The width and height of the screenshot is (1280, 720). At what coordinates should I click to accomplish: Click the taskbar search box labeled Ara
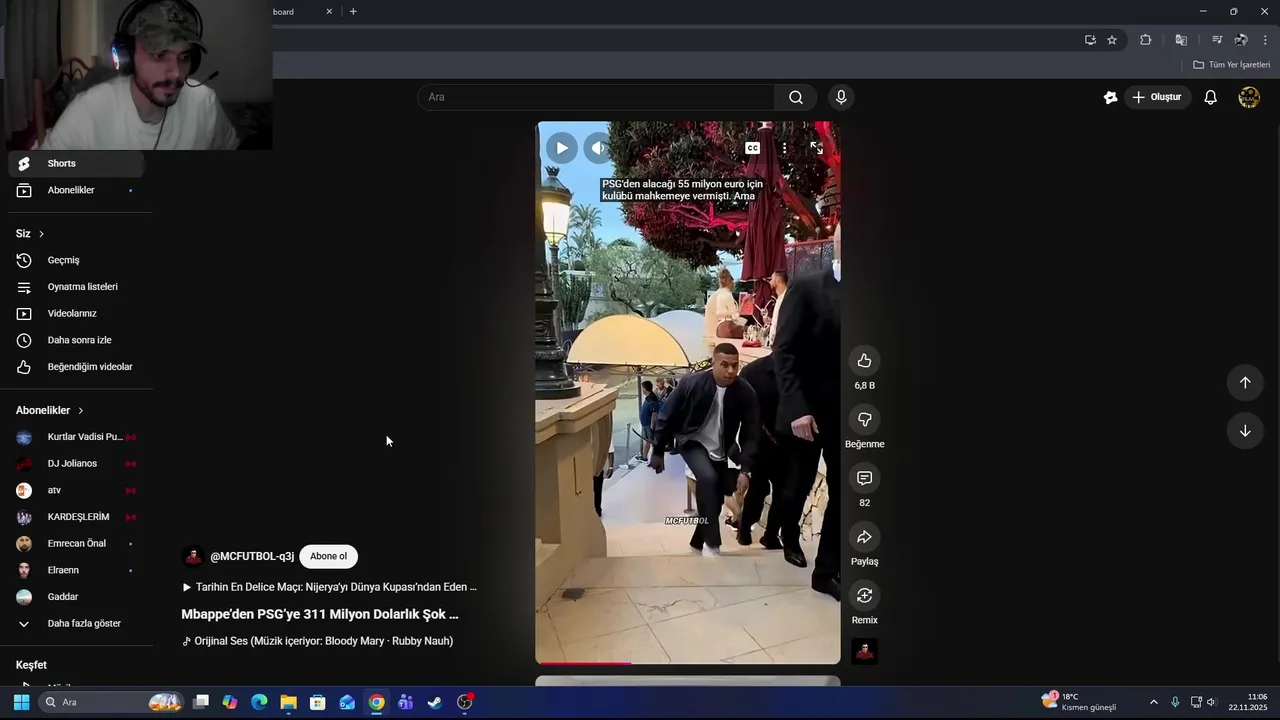pyautogui.click(x=111, y=702)
